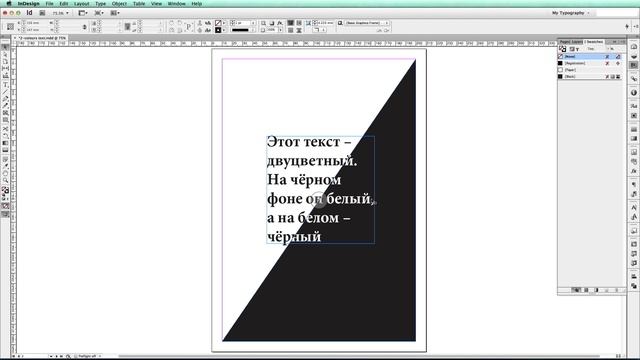Open the stroke type dropdown
Screen dimensions: 640x360
243,30
